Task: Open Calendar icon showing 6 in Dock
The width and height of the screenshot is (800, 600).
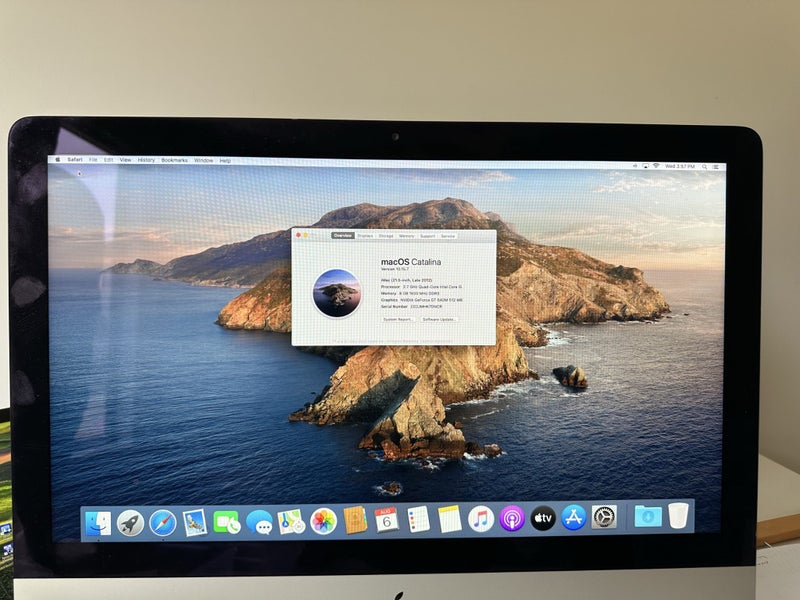Action: [x=386, y=520]
